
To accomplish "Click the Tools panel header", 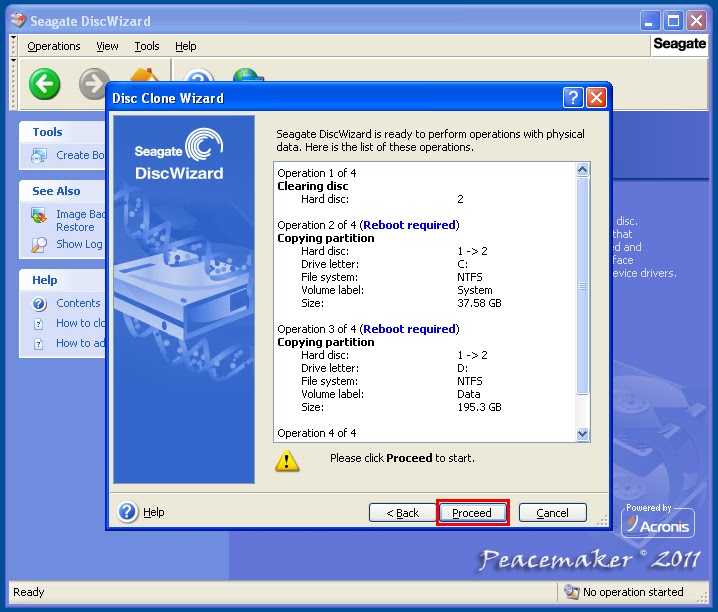I will (x=62, y=132).
